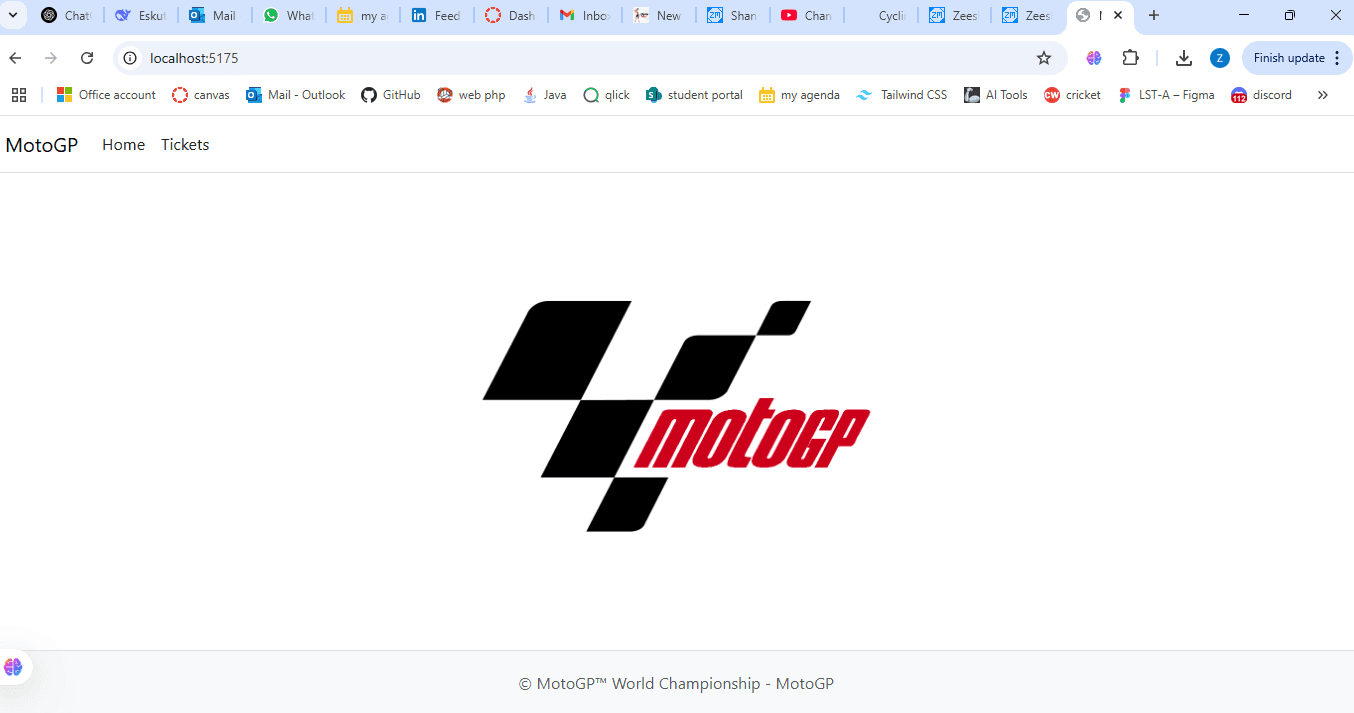1354x713 pixels.
Task: Open the discord bookmark
Action: 1261,95
